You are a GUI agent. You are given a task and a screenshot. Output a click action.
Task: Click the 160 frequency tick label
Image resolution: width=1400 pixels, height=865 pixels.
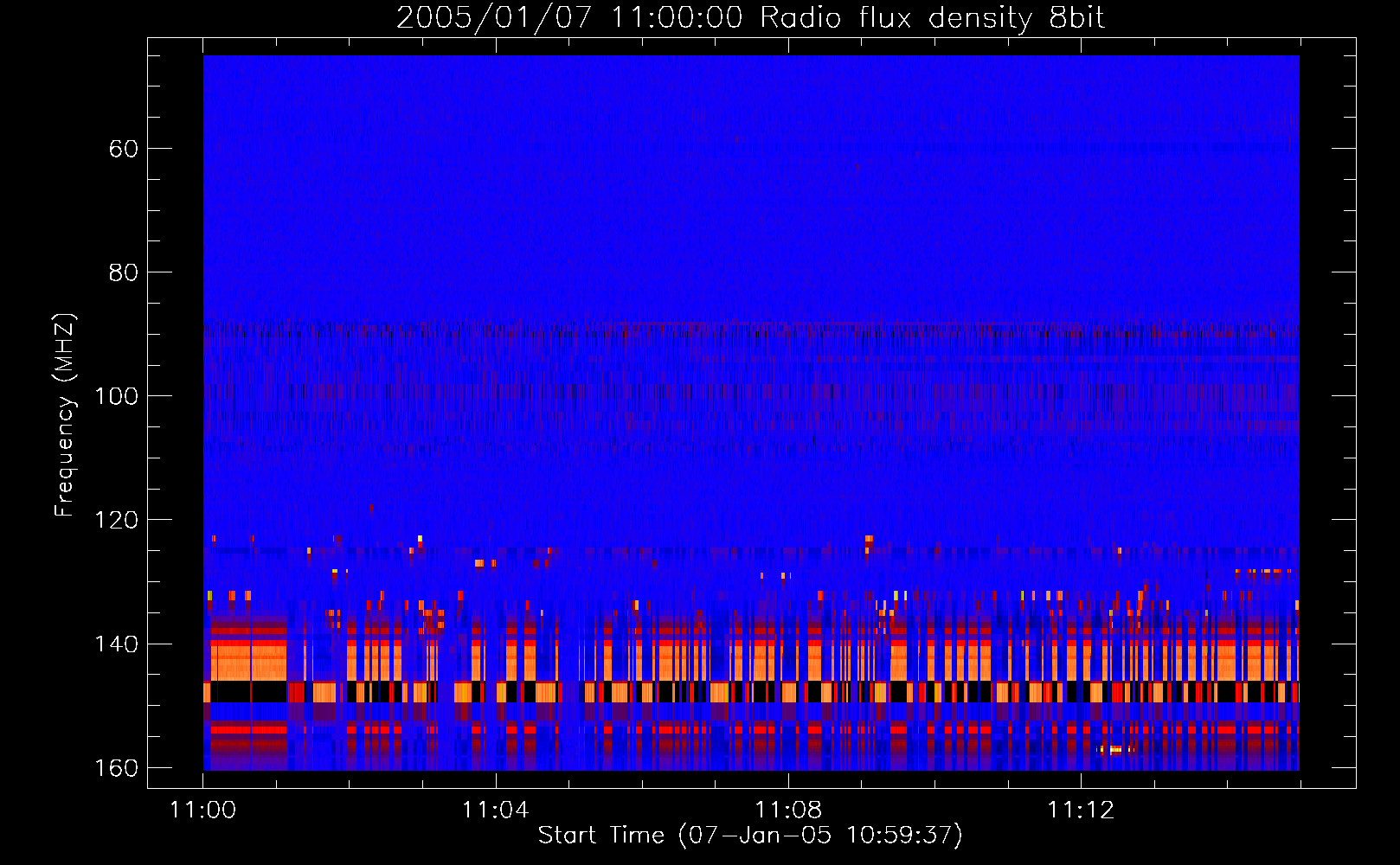click(116, 768)
